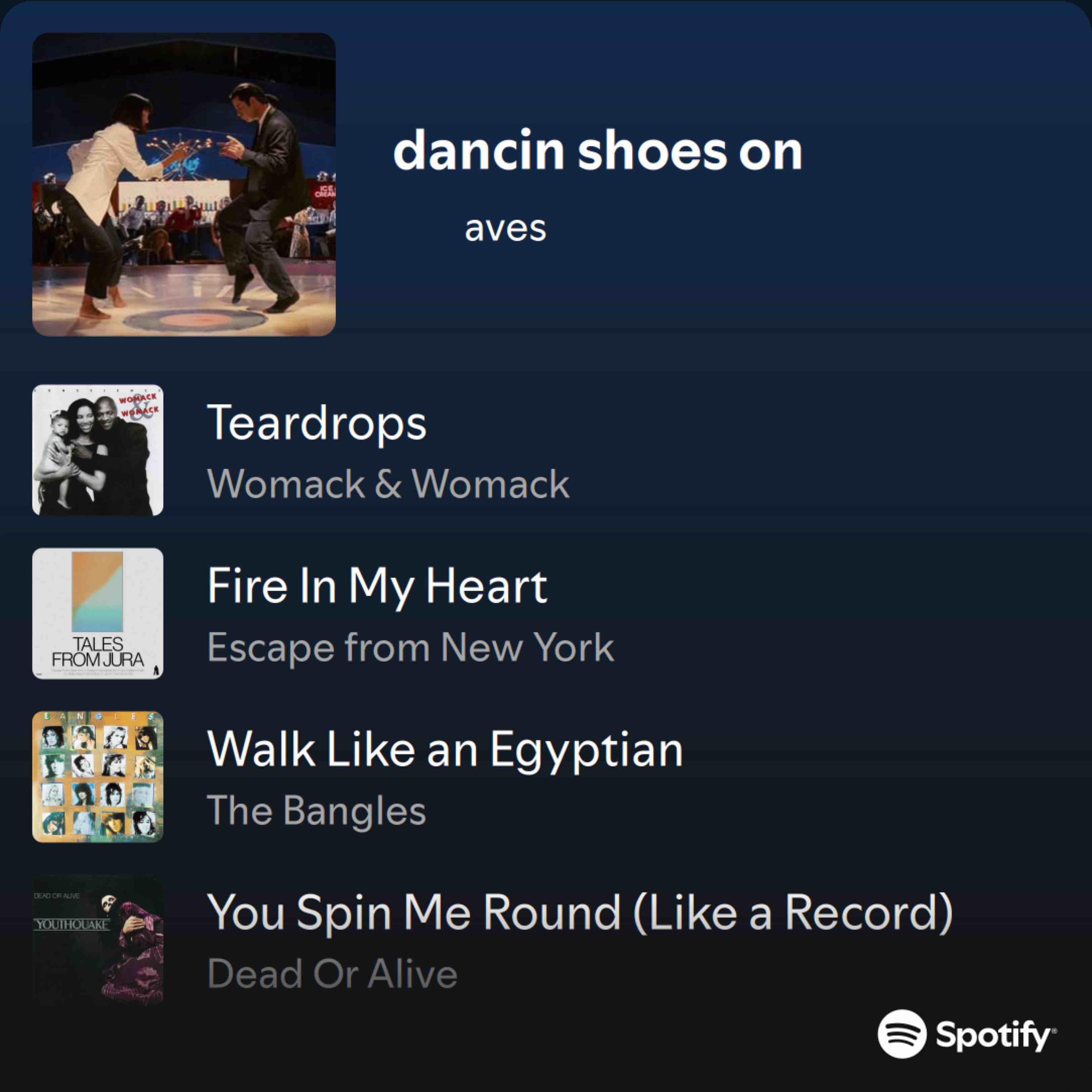This screenshot has width=1092, height=1092.
Task: Select the song 'Teardrops'
Action: (317, 422)
